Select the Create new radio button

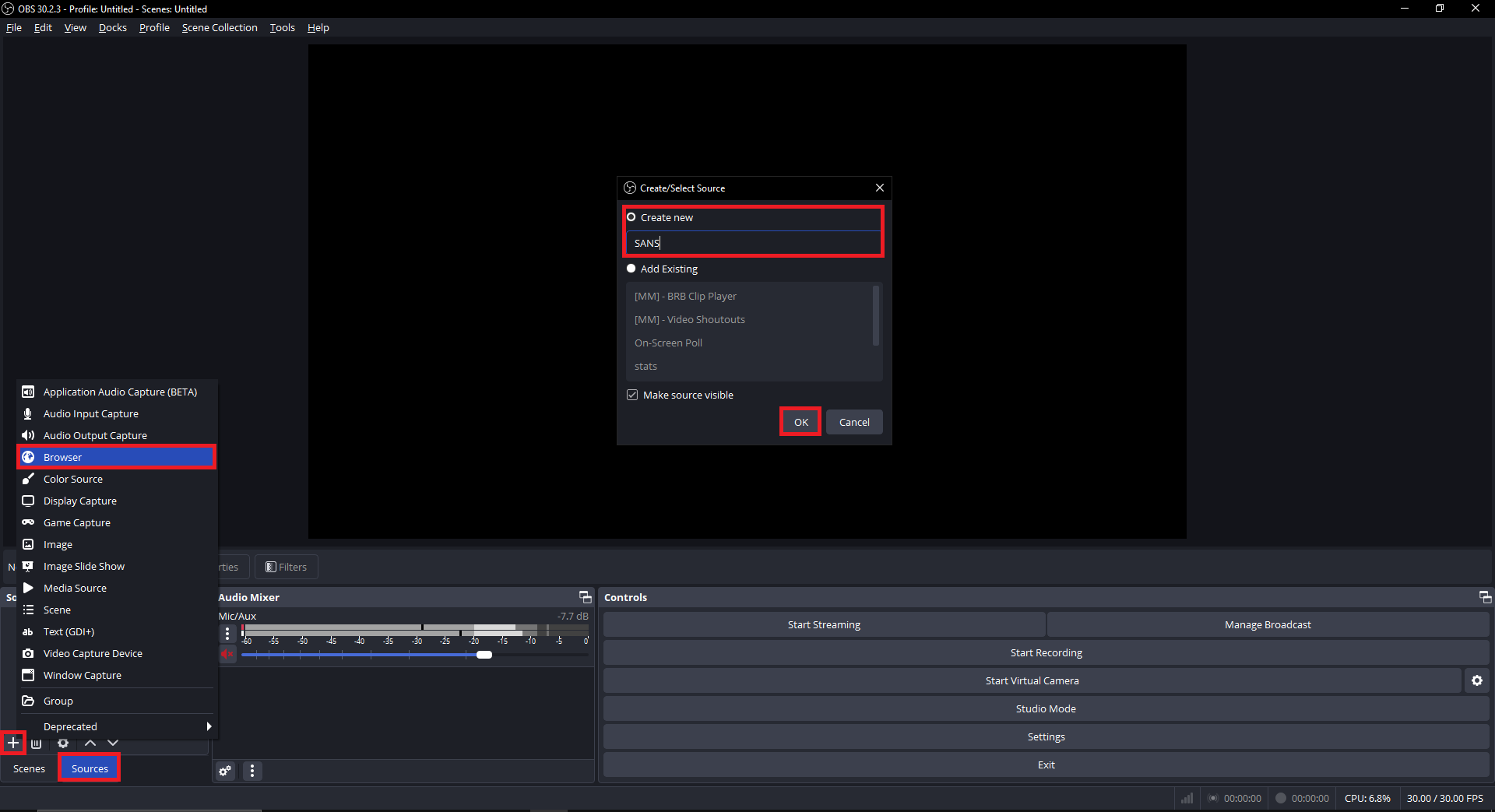click(x=631, y=217)
